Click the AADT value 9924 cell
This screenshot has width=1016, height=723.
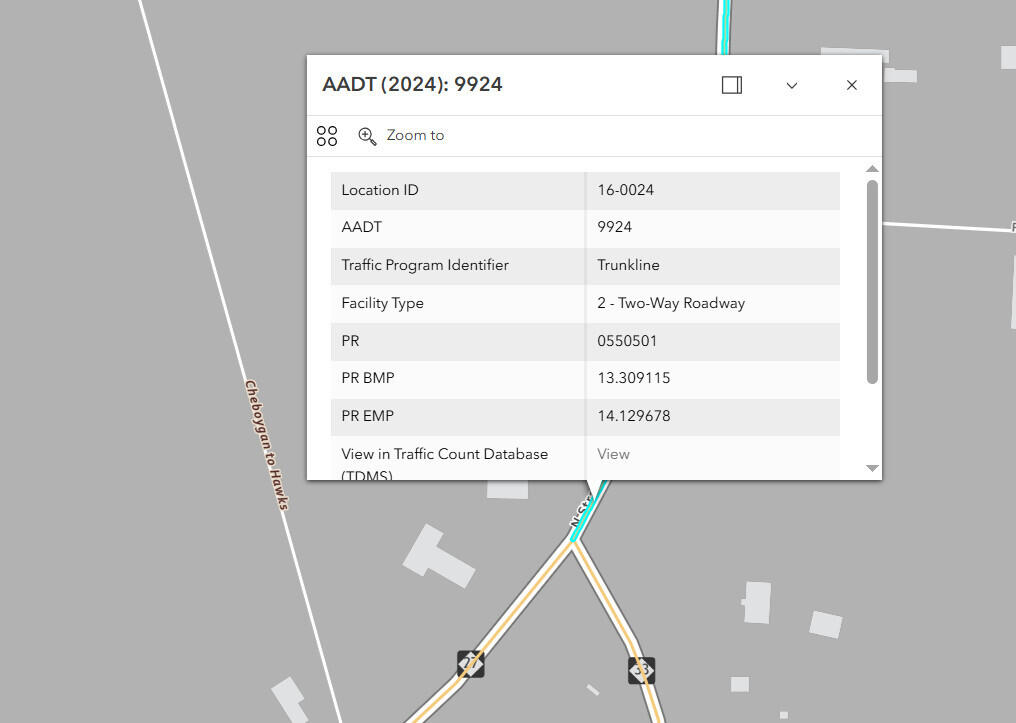click(615, 227)
